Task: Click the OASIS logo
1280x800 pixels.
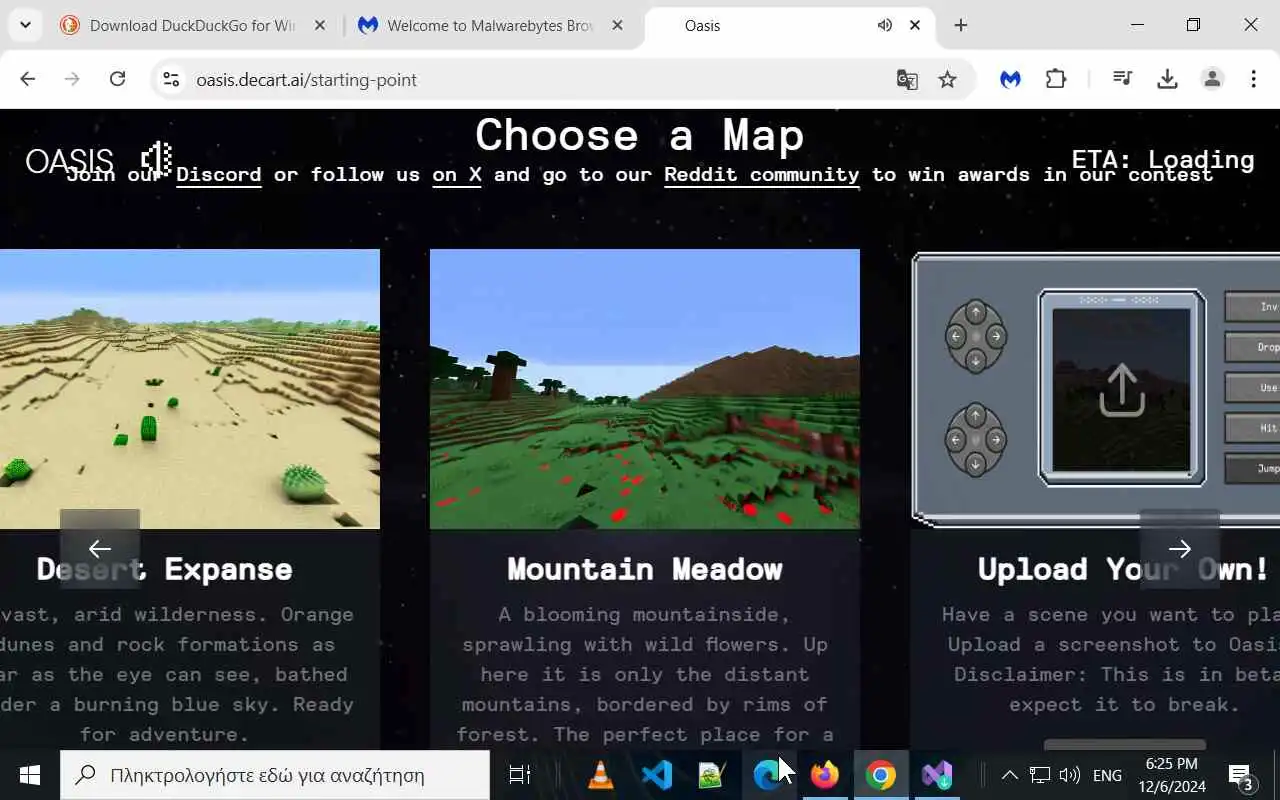Action: coord(69,161)
